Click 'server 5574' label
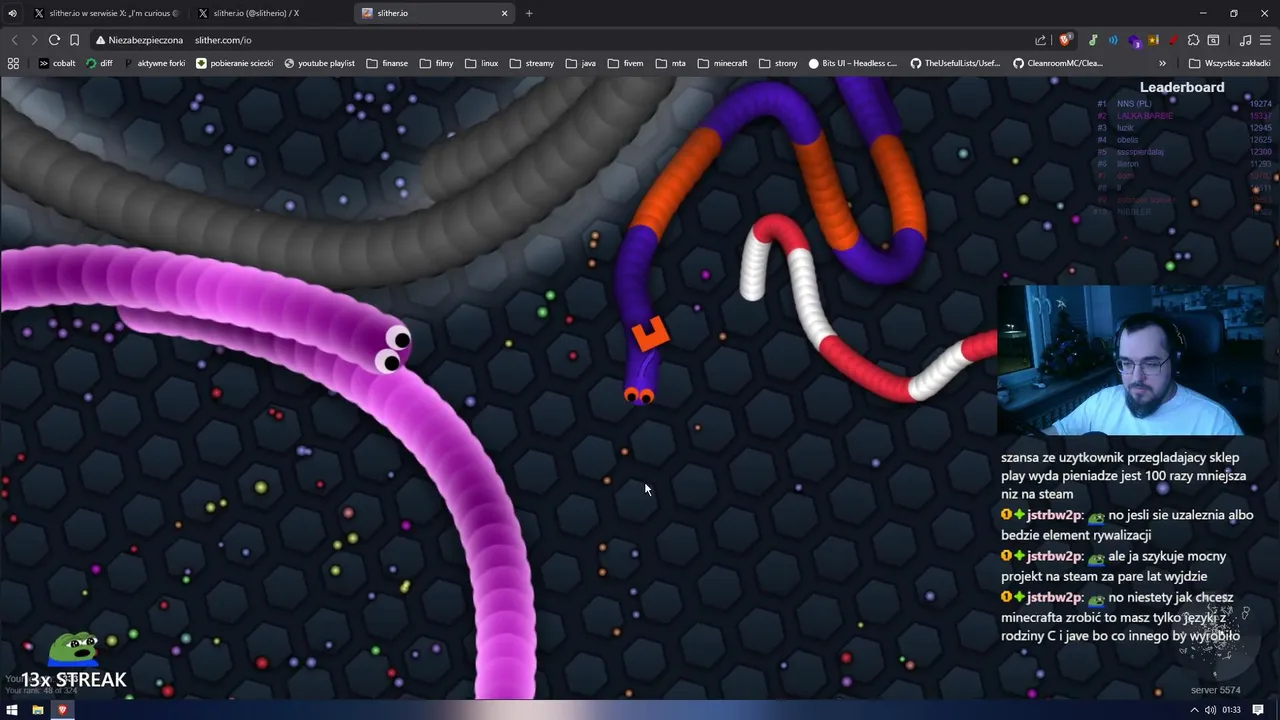 (1215, 690)
